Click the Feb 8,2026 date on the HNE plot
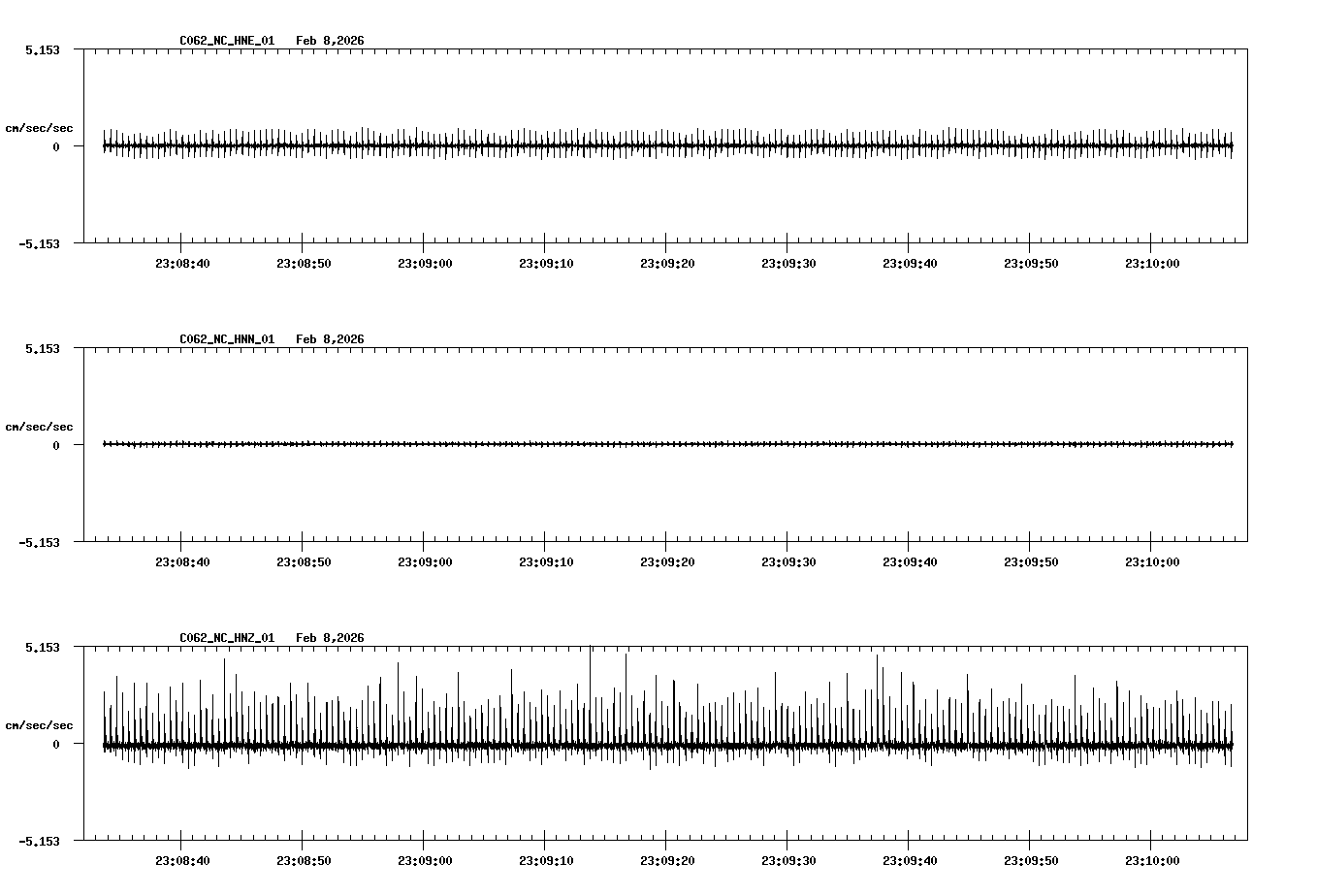 [x=330, y=42]
